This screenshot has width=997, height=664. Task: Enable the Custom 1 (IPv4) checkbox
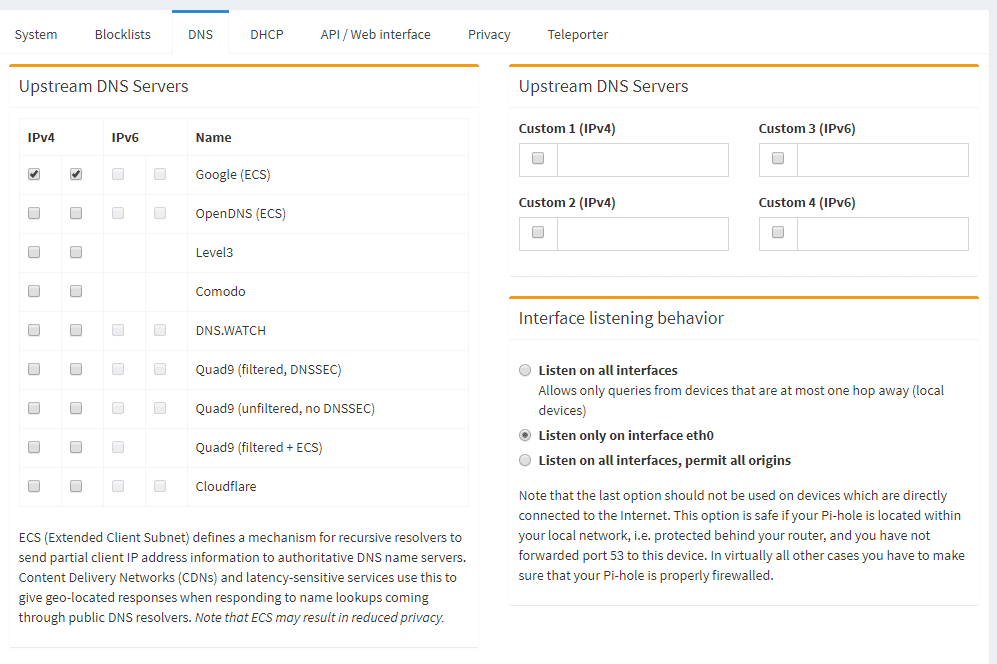point(538,159)
